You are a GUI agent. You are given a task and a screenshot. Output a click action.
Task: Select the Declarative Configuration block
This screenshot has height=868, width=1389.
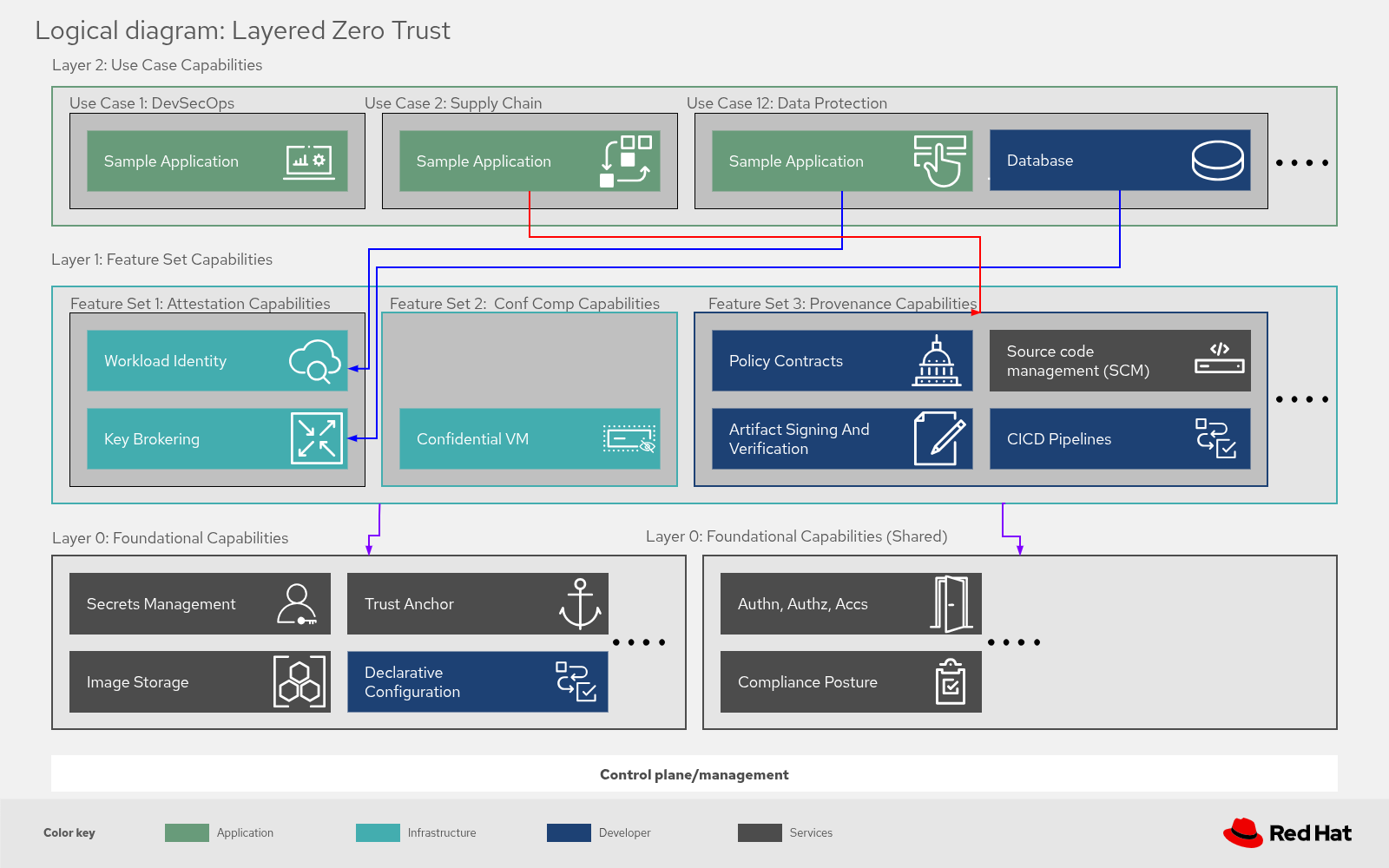click(x=477, y=682)
